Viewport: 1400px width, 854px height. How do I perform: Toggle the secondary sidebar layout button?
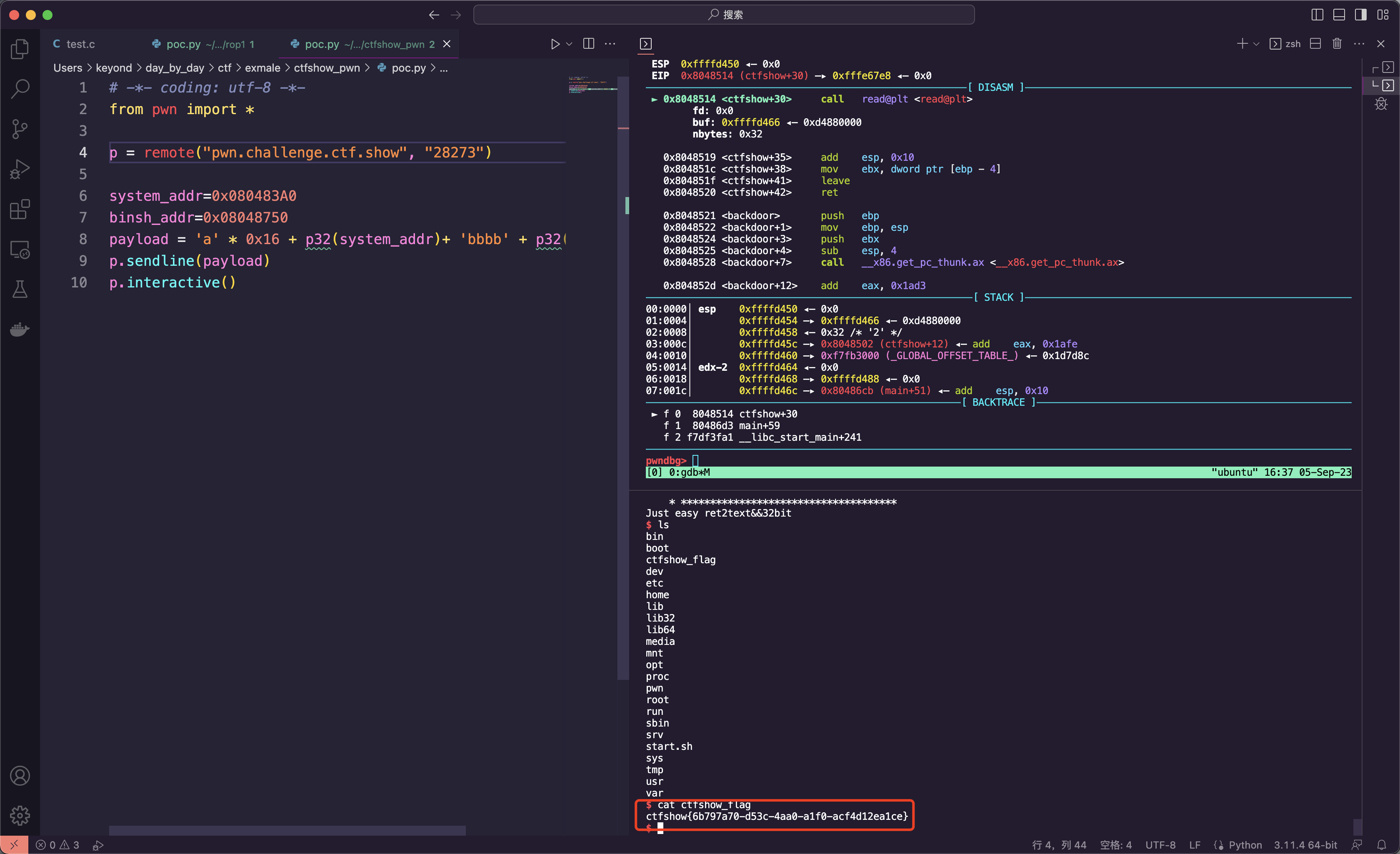coord(1360,15)
